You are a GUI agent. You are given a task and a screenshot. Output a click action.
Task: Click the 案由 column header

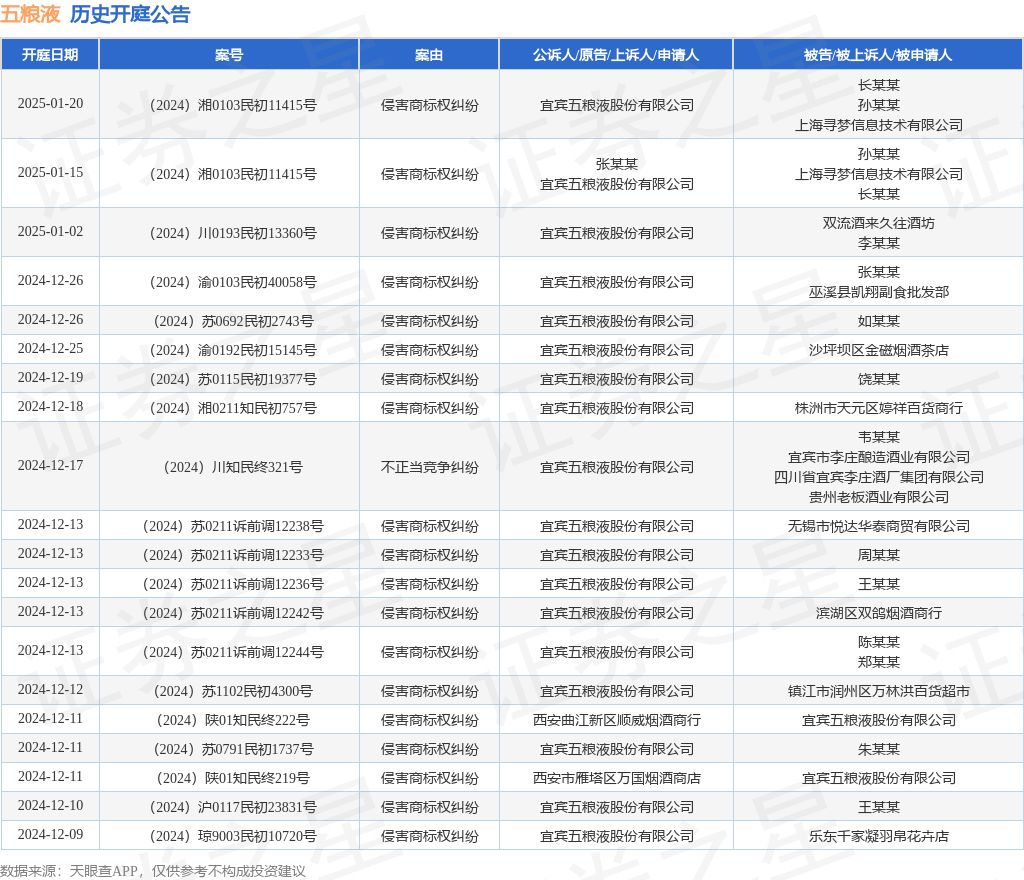click(429, 55)
